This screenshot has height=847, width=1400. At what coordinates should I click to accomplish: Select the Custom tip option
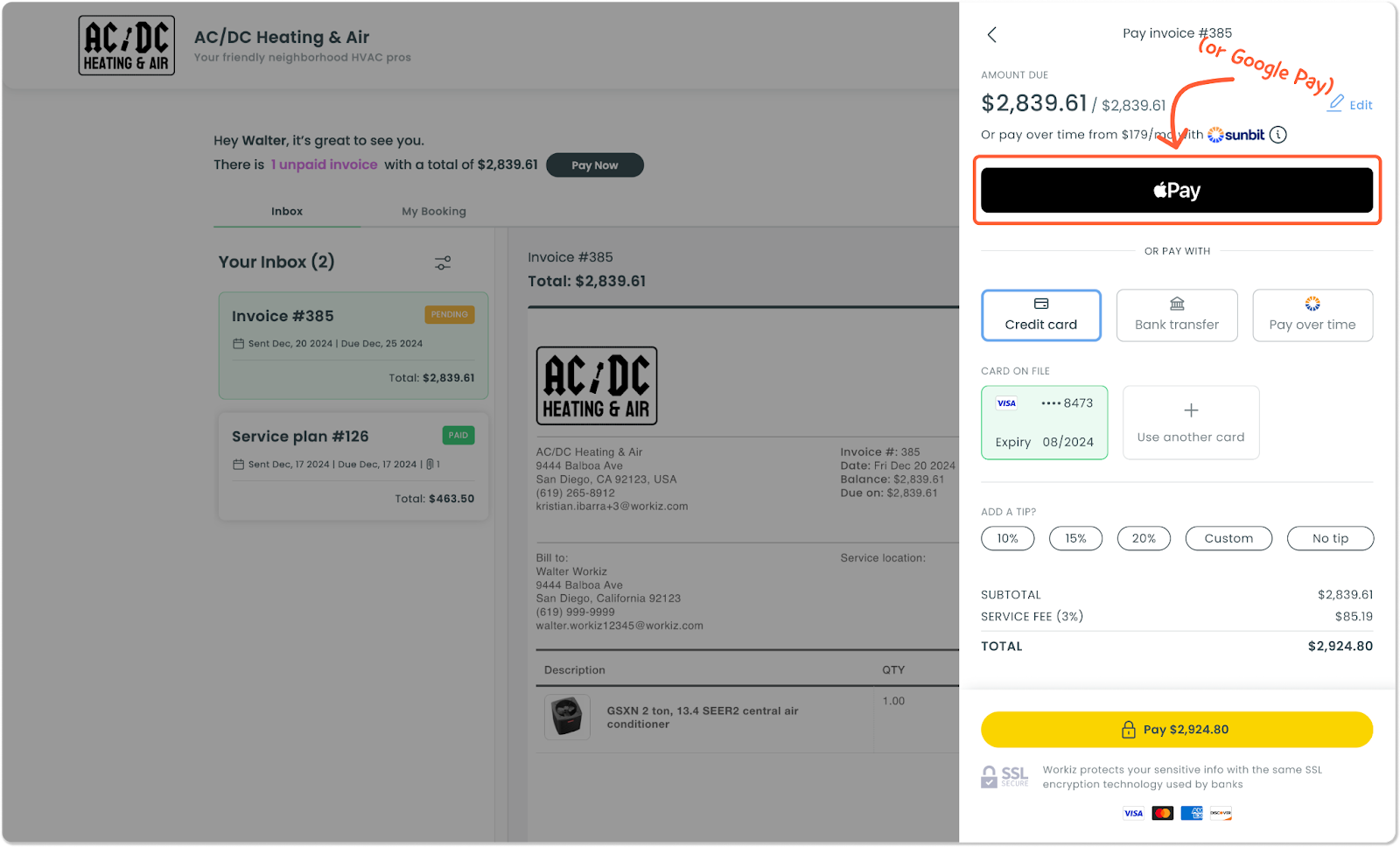point(1228,538)
